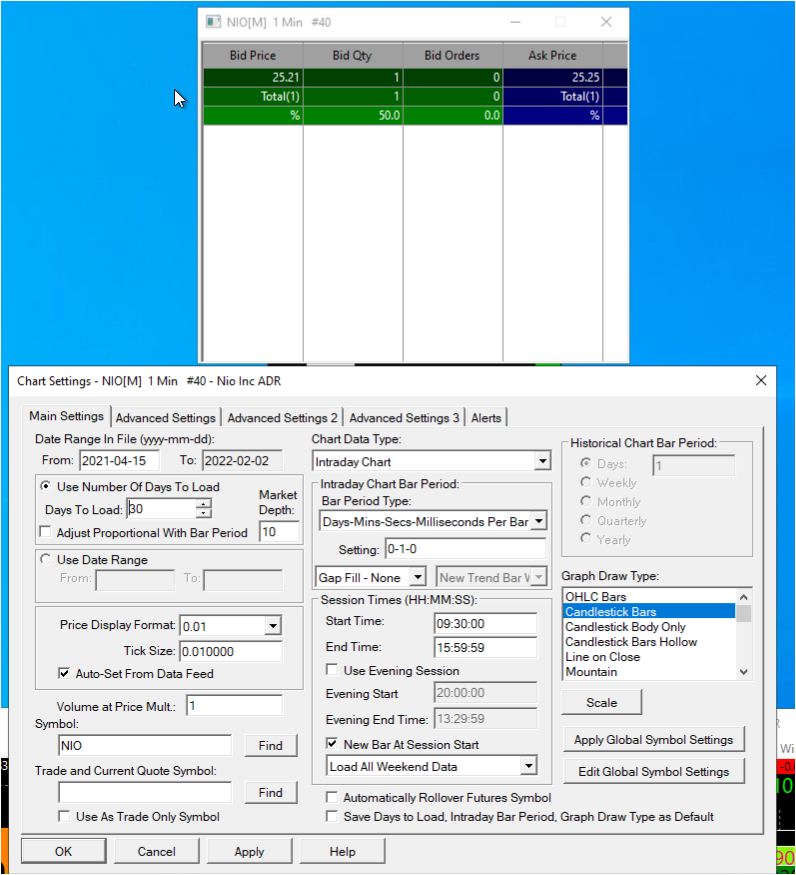796x875 pixels.
Task: Click Apply Global Symbol Settings
Action: (654, 740)
